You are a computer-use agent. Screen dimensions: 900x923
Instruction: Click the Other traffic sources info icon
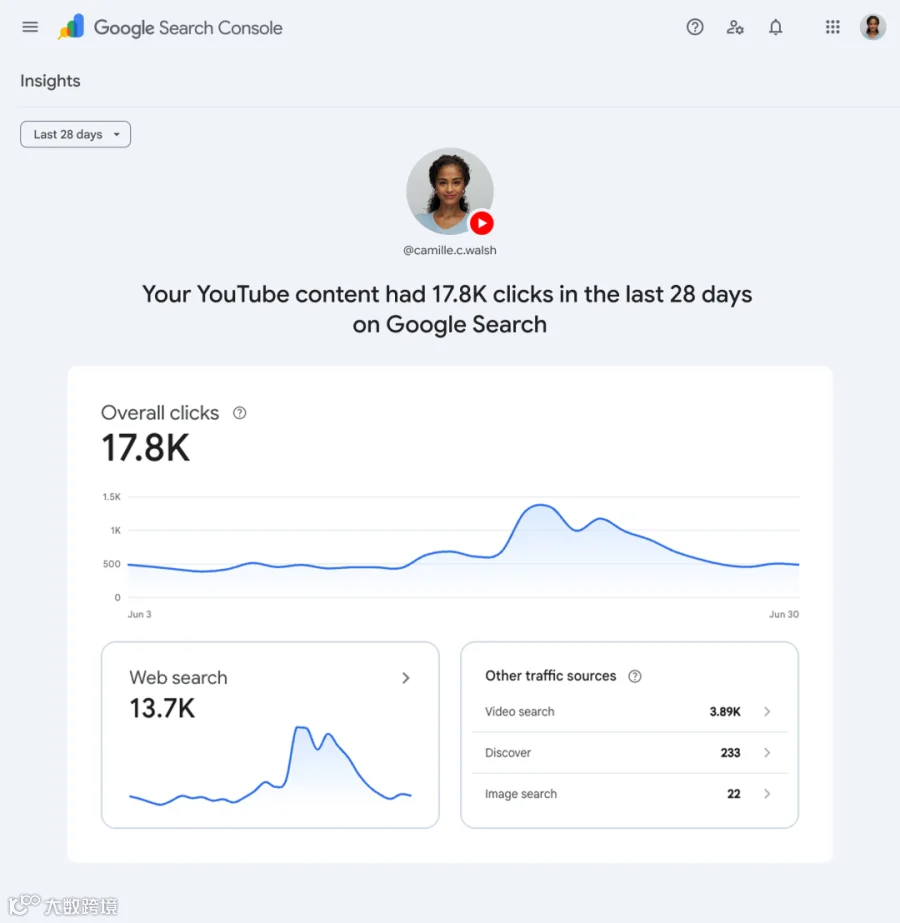635,676
